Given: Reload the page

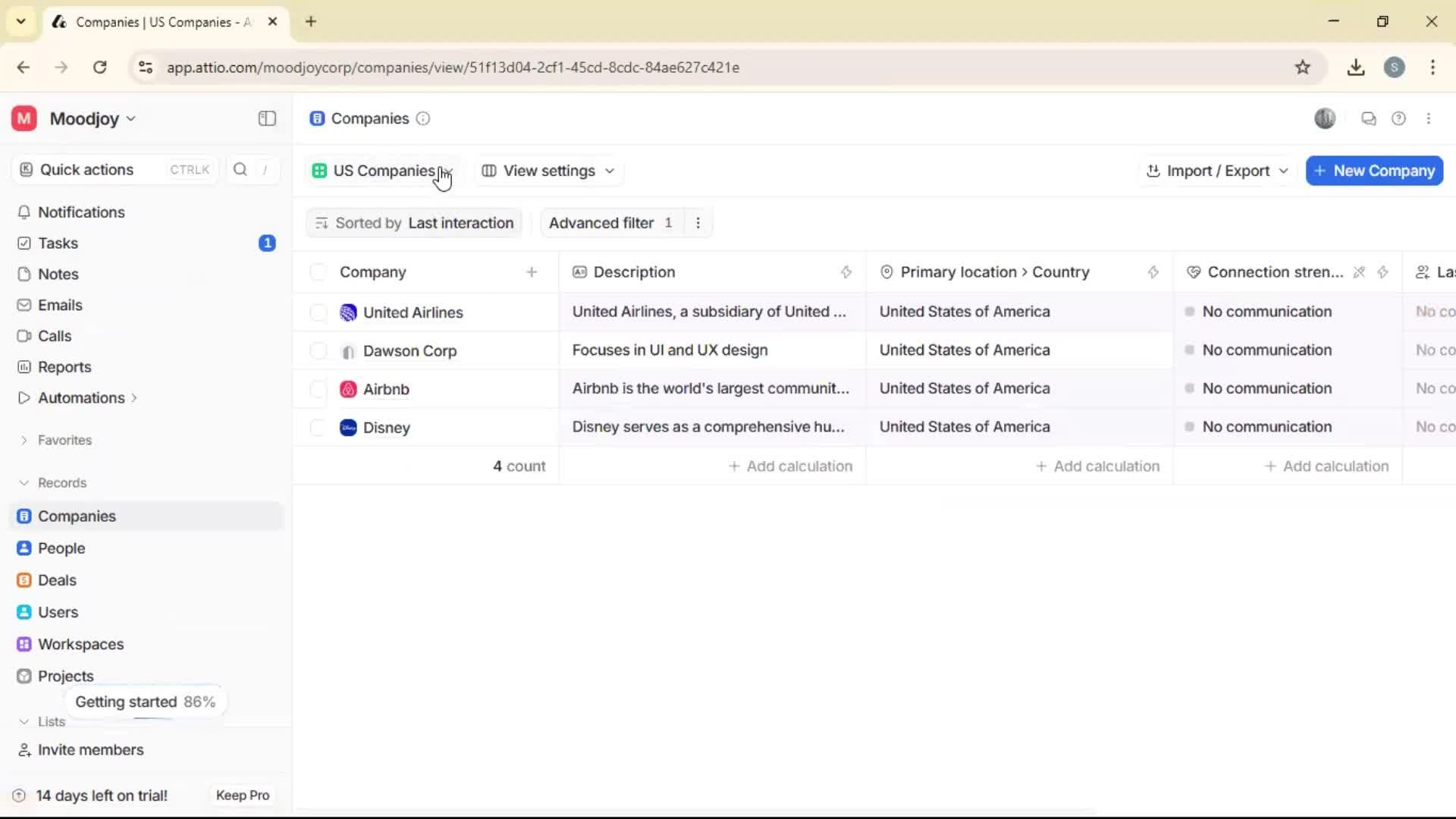Looking at the screenshot, I should pyautogui.click(x=99, y=67).
